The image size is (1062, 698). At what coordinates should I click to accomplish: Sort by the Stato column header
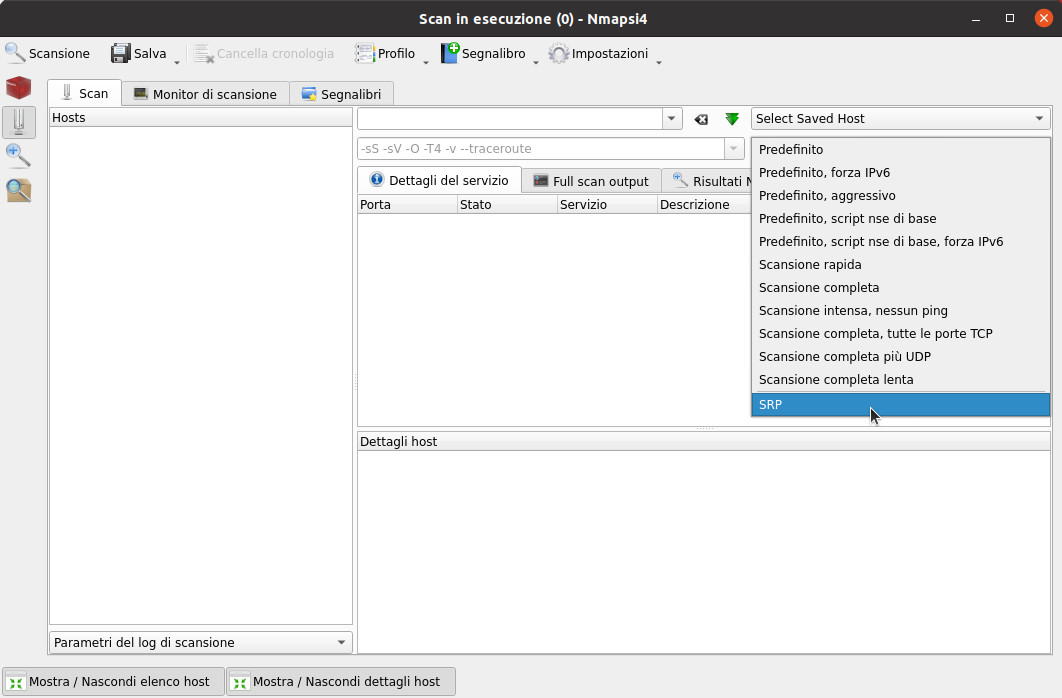click(x=507, y=204)
